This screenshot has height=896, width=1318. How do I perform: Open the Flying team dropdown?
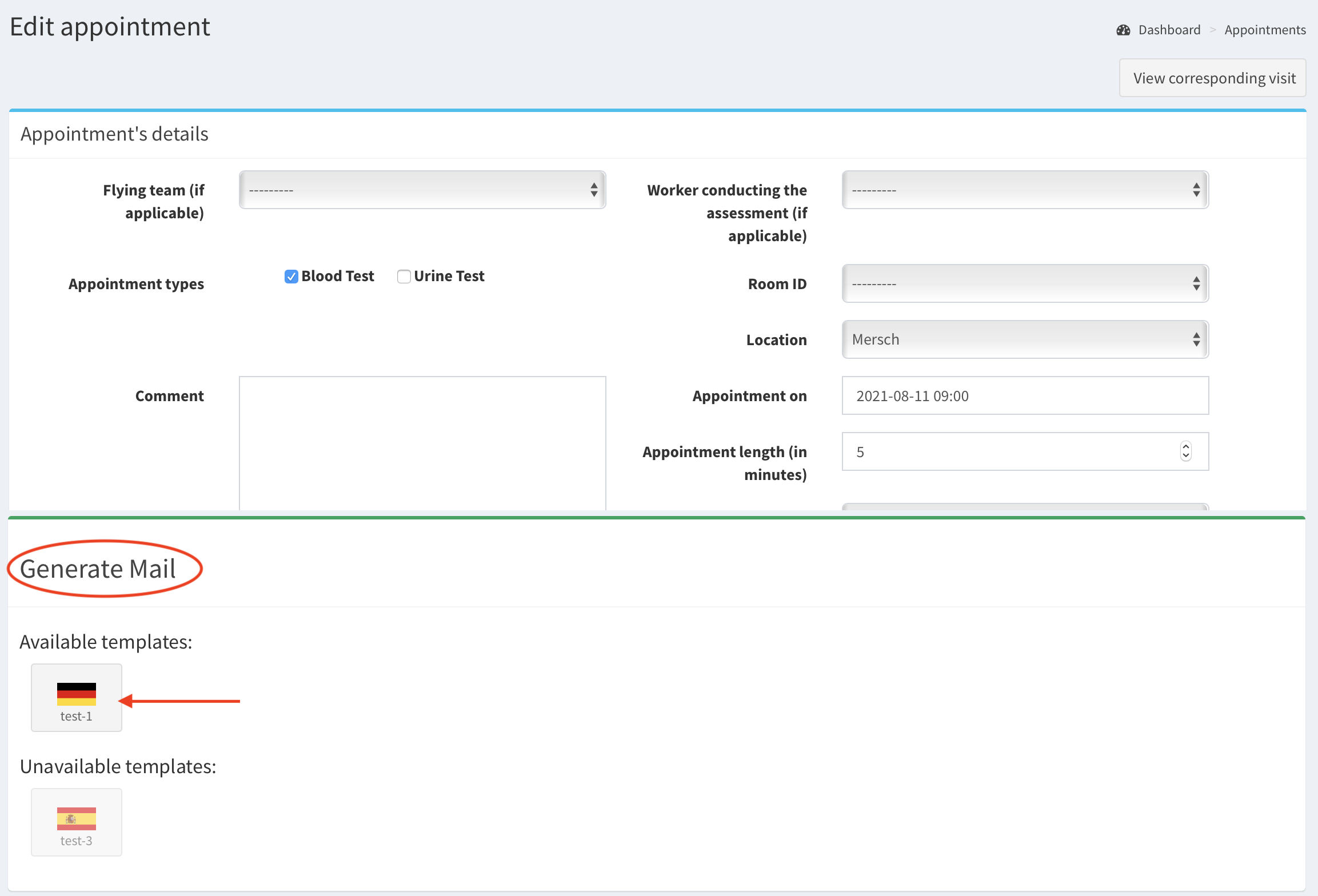pos(422,190)
